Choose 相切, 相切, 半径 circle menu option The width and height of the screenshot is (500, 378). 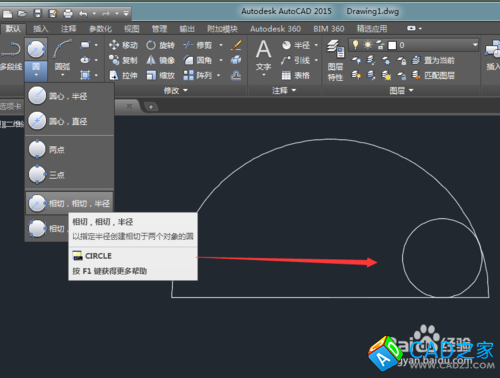pyautogui.click(x=69, y=203)
